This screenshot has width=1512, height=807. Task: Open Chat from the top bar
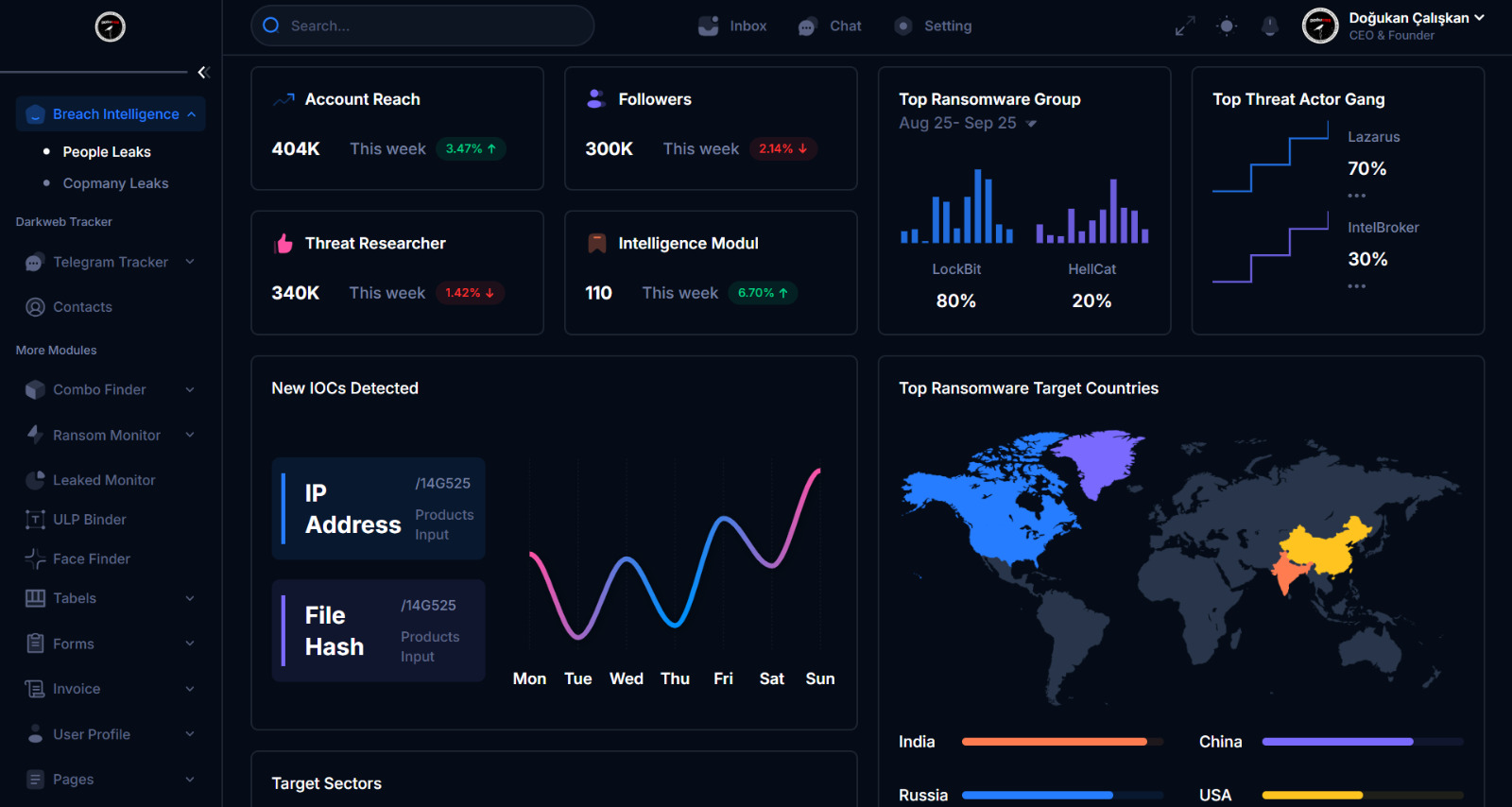[830, 26]
